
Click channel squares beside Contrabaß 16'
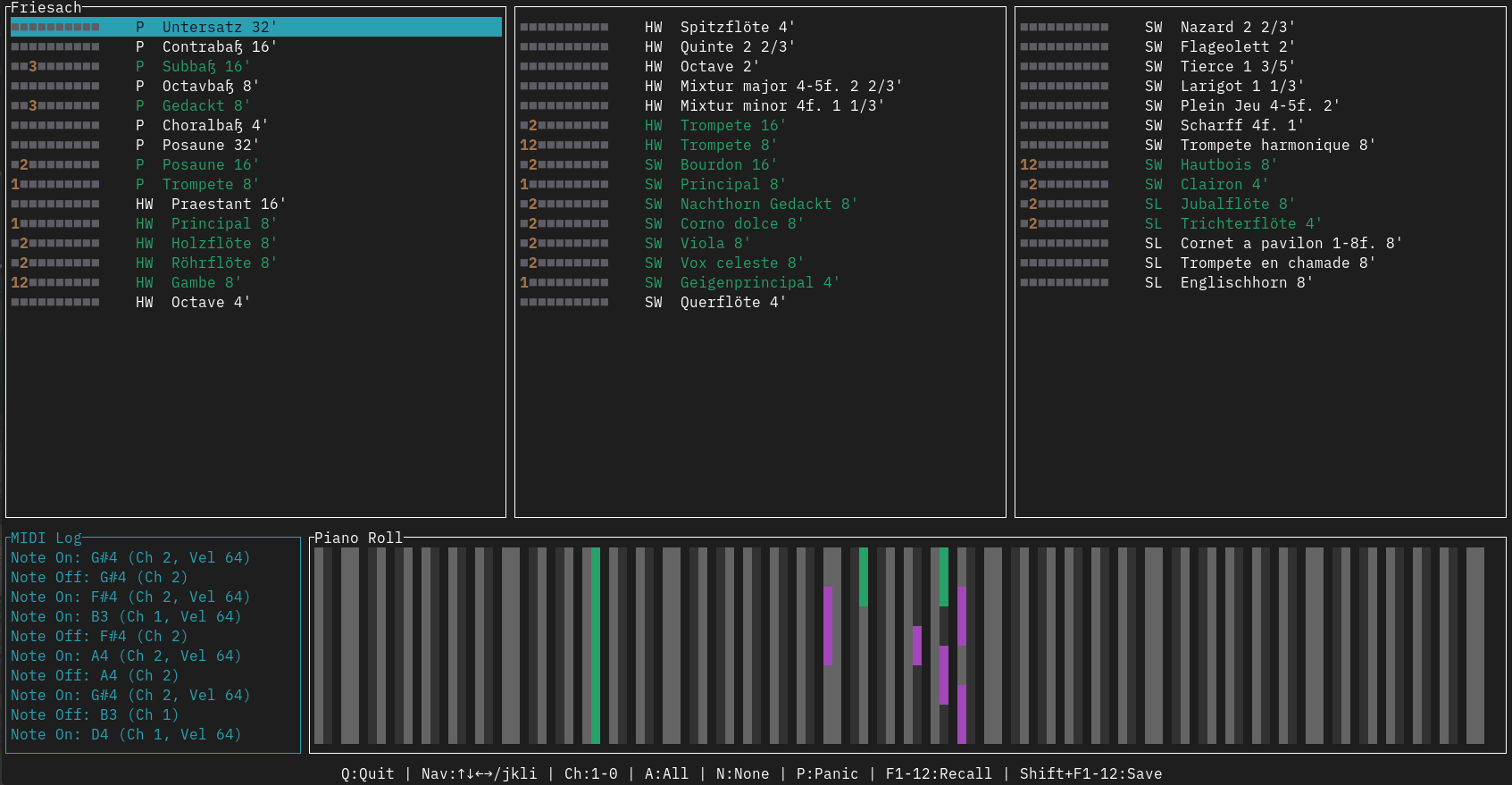(55, 47)
